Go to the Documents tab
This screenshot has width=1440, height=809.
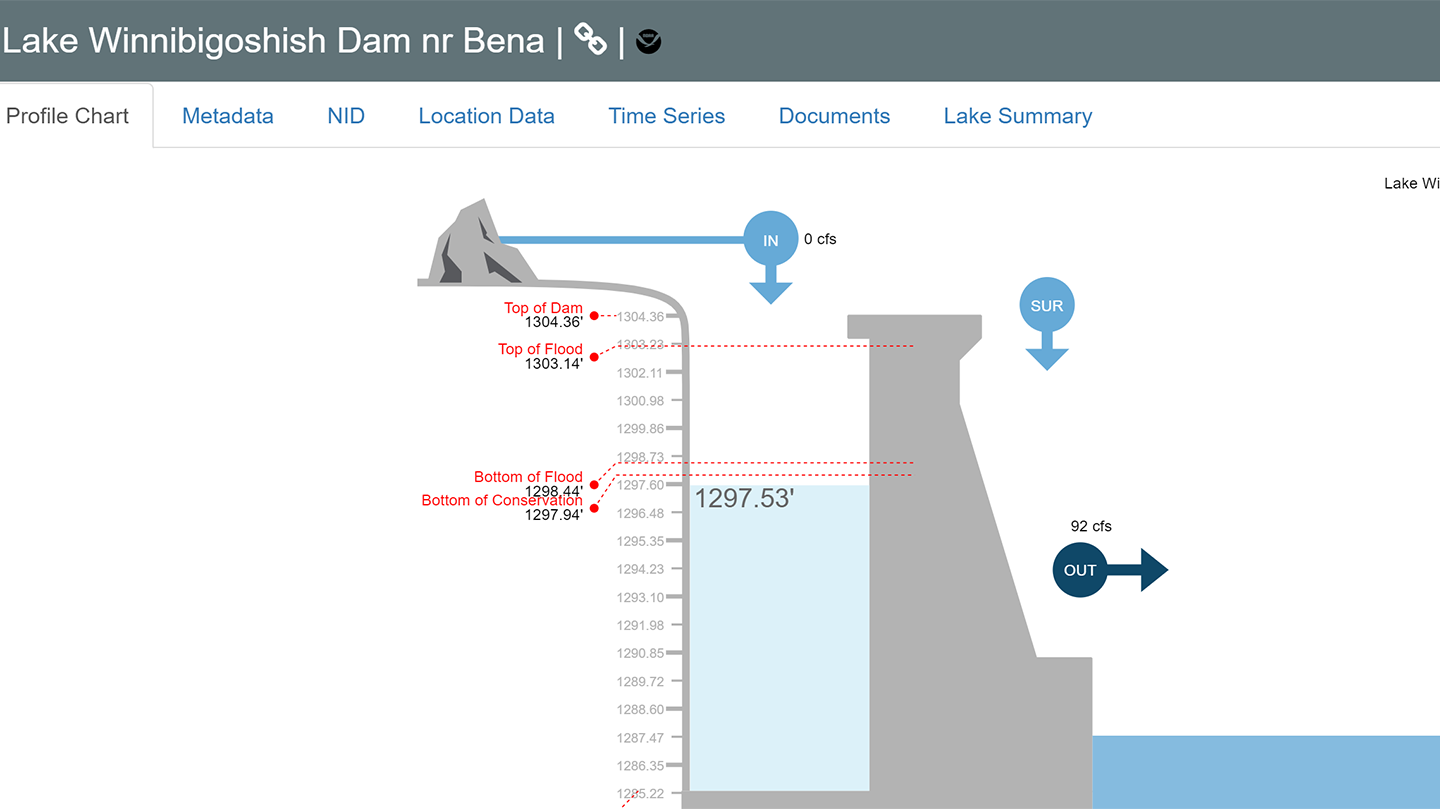coord(834,116)
